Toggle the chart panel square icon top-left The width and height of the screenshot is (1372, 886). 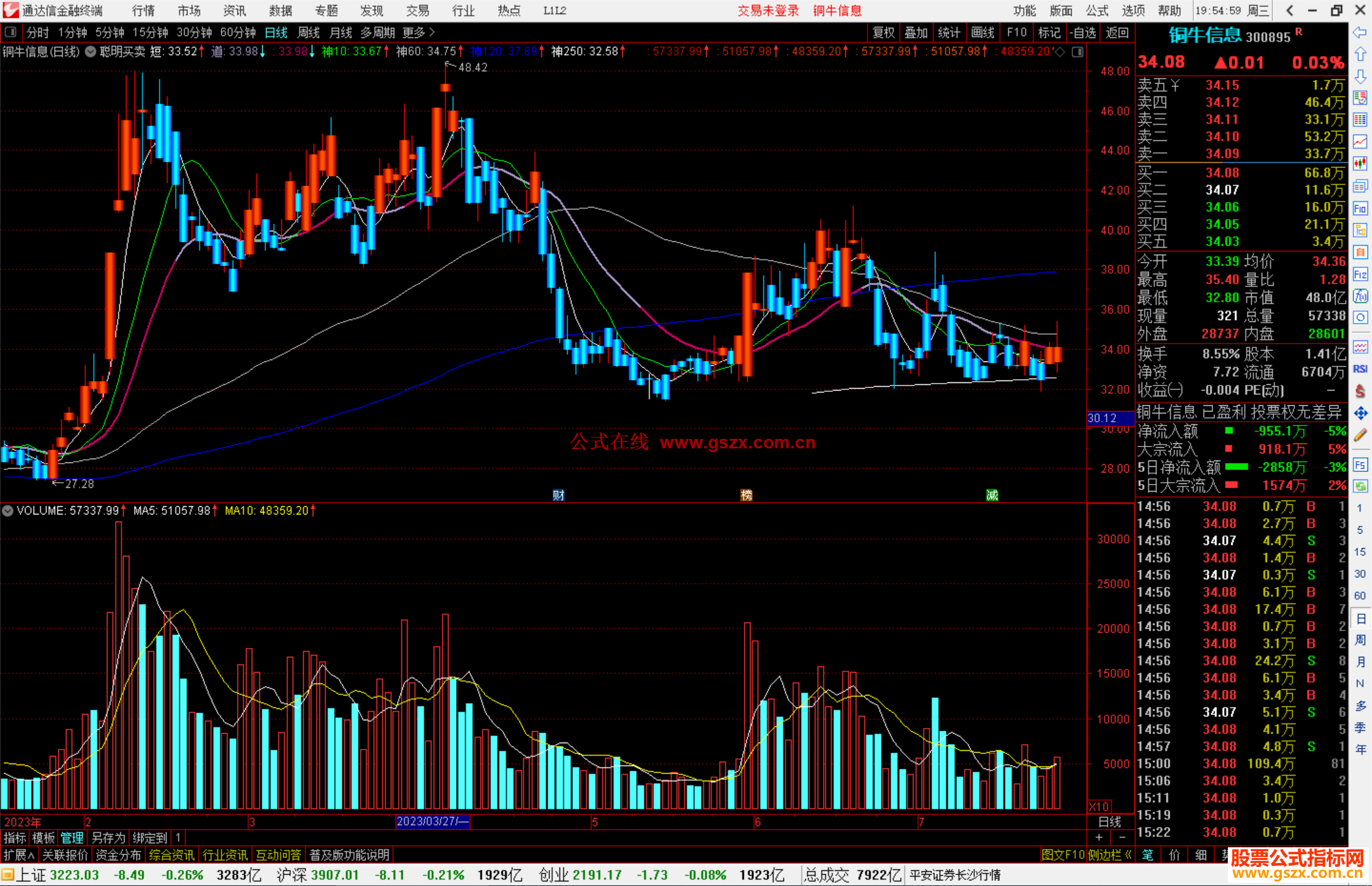point(10,32)
